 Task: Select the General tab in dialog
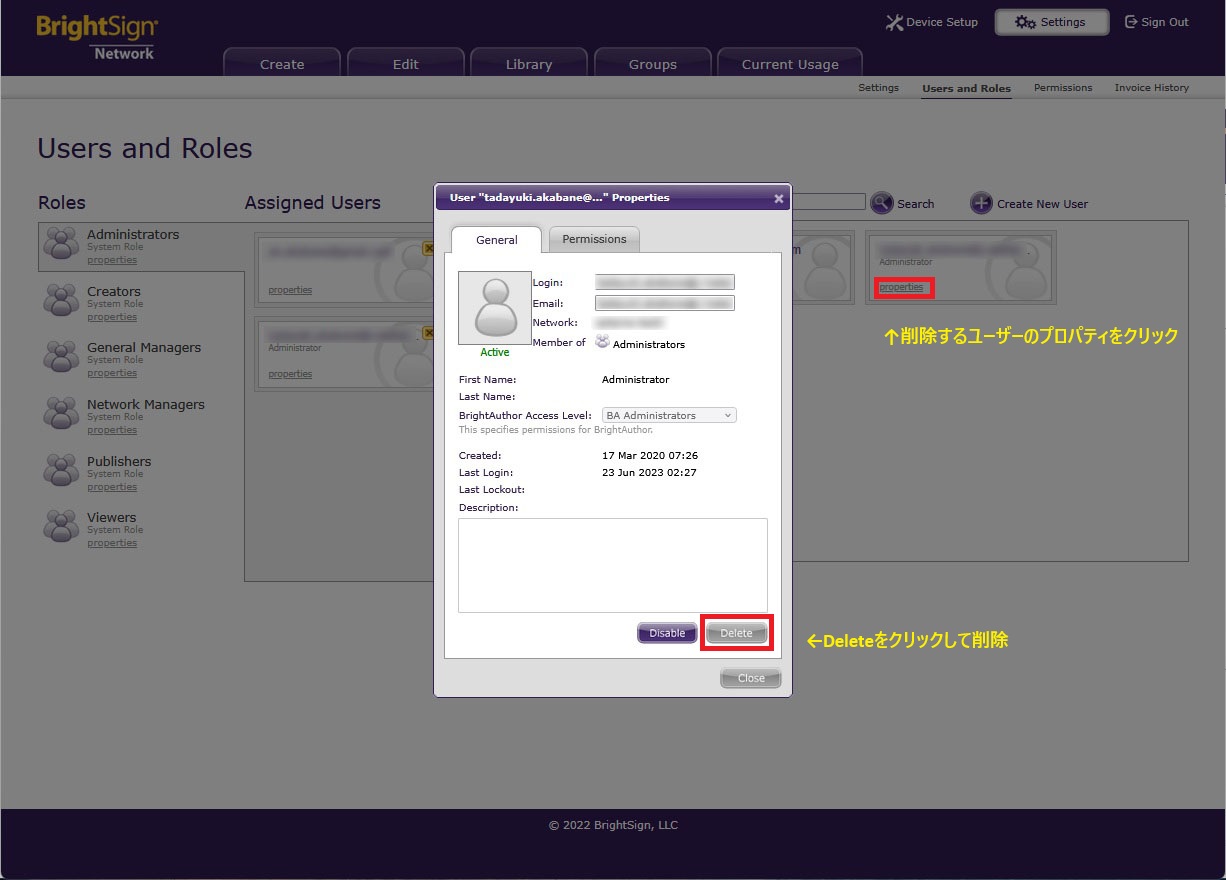pyautogui.click(x=496, y=240)
